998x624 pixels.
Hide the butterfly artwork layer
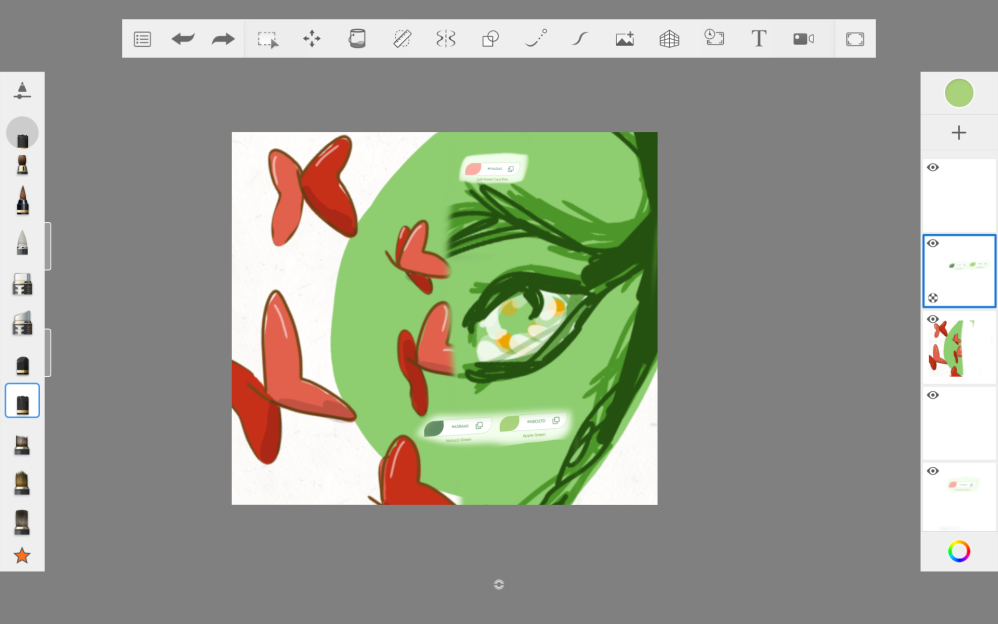coord(933,319)
